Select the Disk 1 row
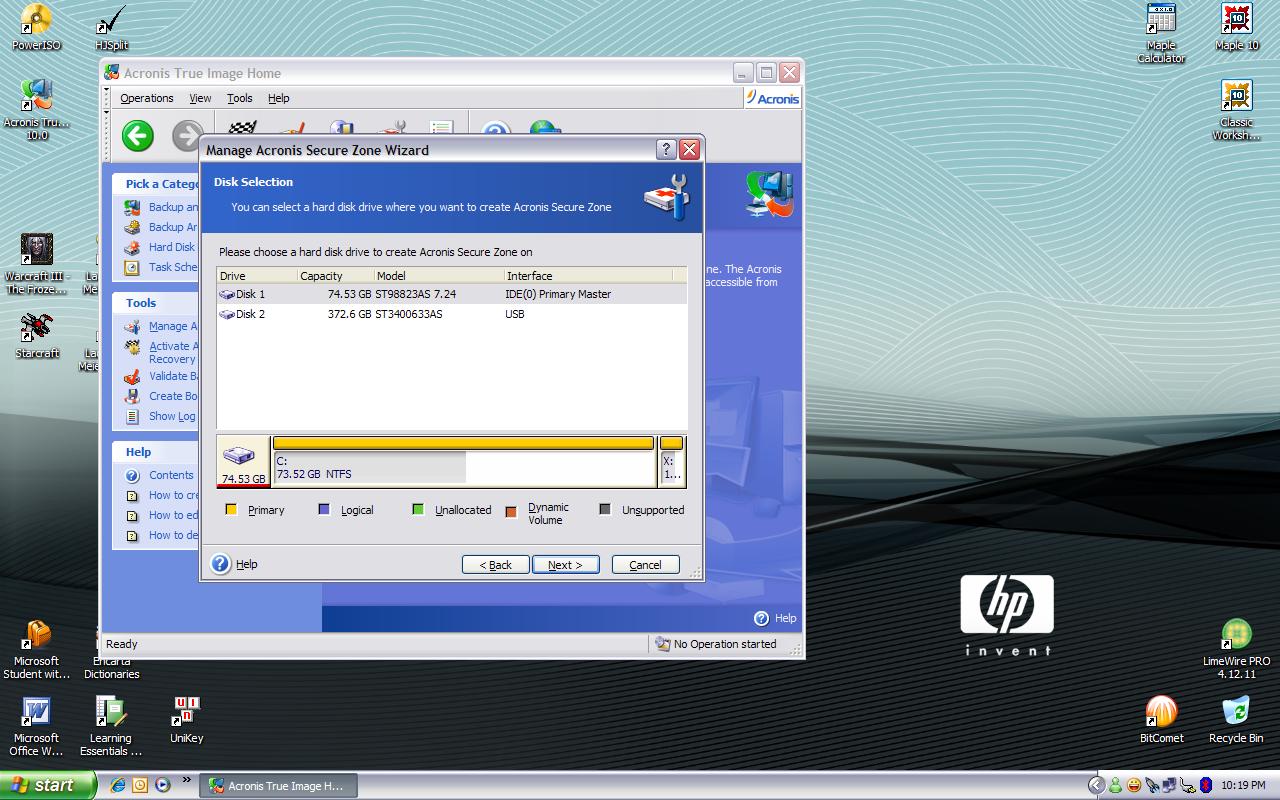 coord(452,294)
